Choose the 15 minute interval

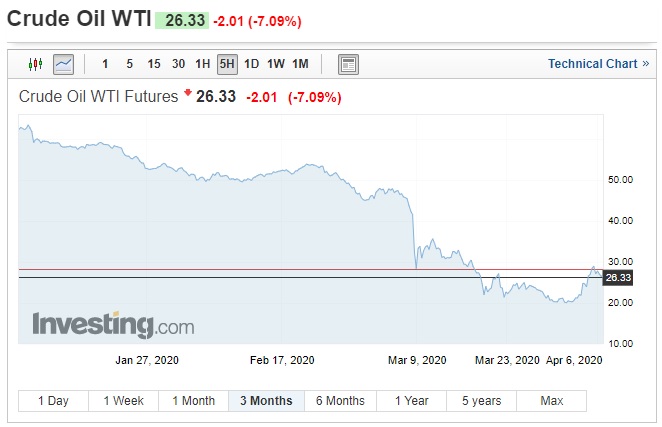153,64
